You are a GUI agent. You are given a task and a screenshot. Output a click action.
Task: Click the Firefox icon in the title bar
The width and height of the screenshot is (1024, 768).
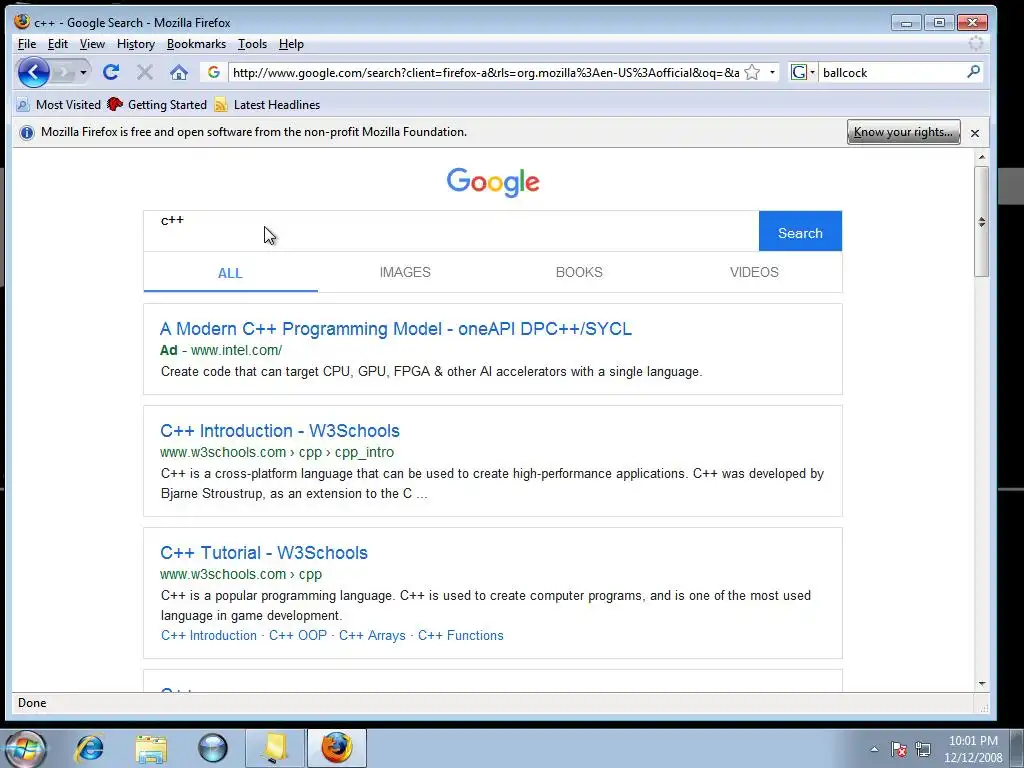22,22
